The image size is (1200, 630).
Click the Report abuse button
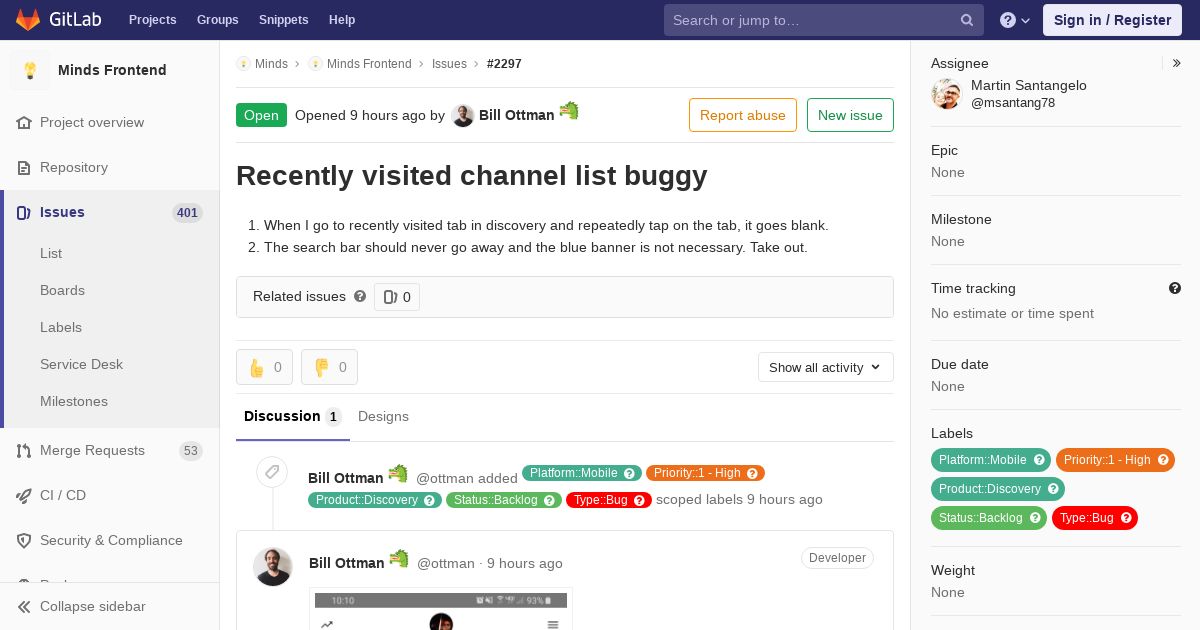coord(743,115)
